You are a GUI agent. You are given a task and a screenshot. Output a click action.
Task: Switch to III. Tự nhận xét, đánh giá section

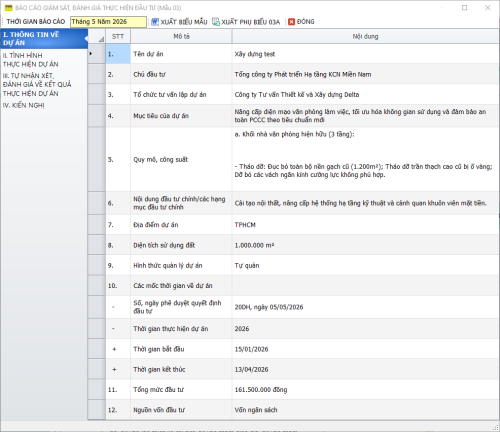coord(37,85)
